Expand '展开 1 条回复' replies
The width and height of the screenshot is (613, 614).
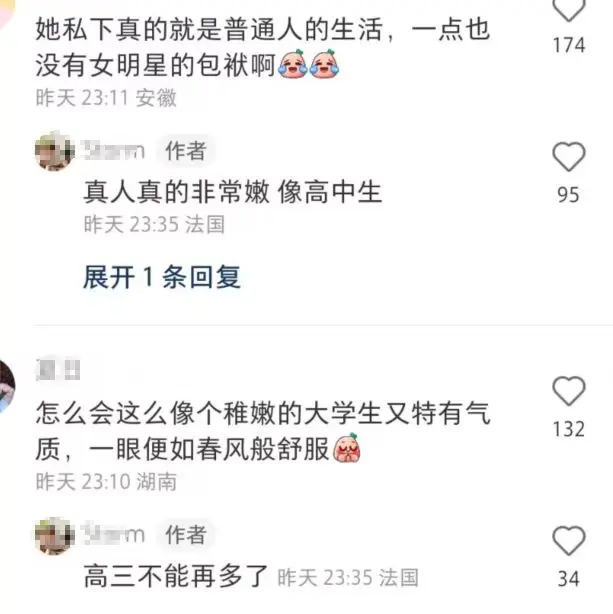pos(162,277)
